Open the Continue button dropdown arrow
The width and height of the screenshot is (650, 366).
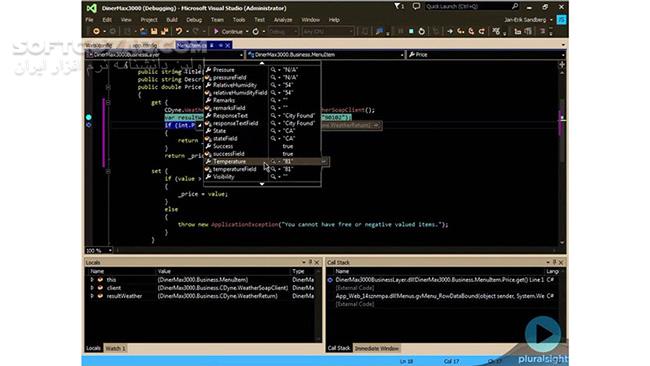point(247,32)
